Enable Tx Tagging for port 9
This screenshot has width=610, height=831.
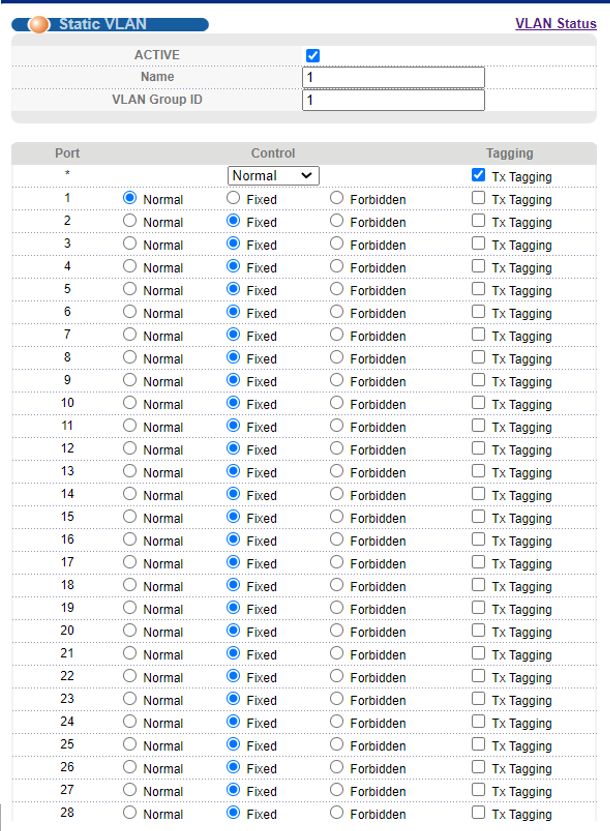click(478, 380)
